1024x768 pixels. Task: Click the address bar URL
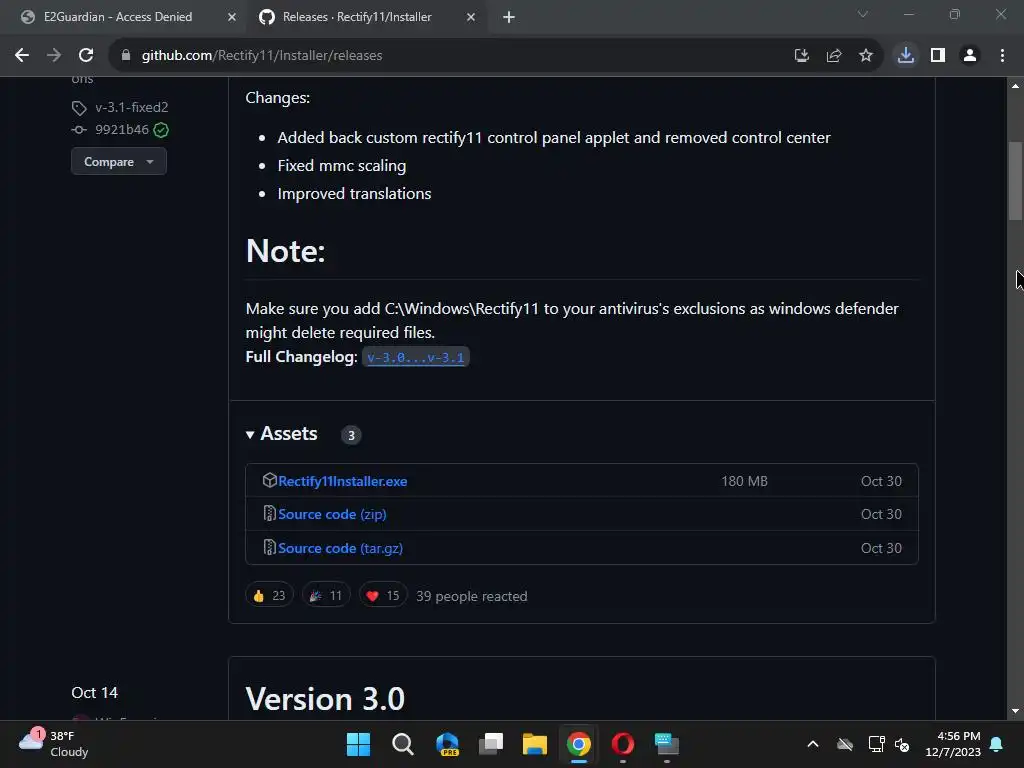coord(262,56)
